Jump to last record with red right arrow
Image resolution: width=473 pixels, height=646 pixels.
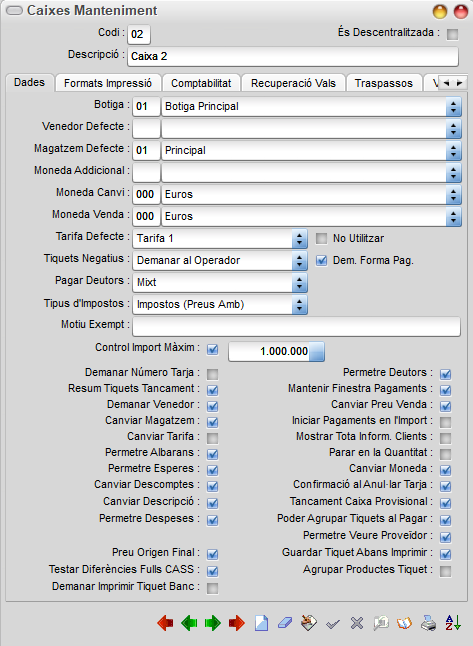point(236,623)
